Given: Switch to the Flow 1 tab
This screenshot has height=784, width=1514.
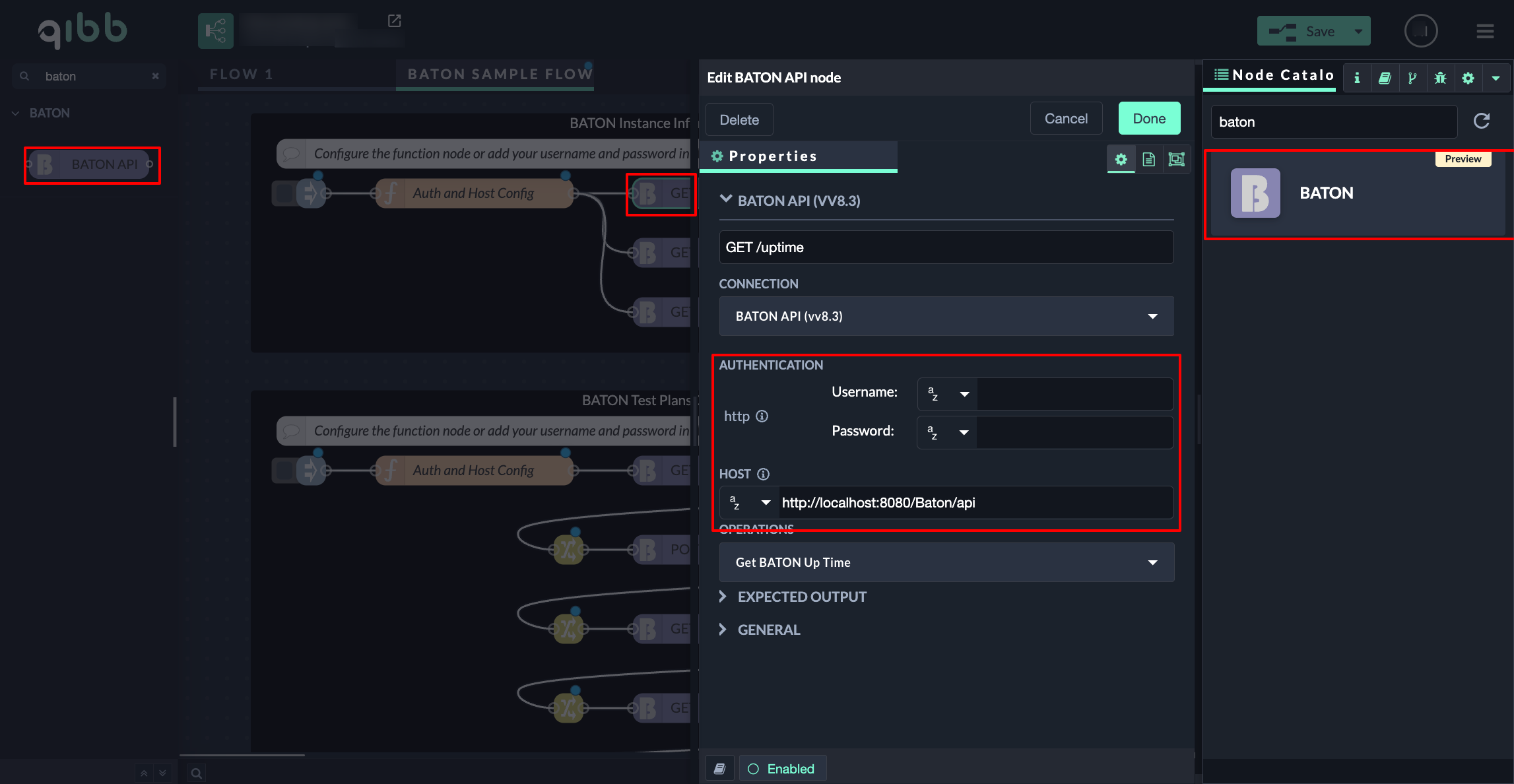Looking at the screenshot, I should tap(241, 74).
